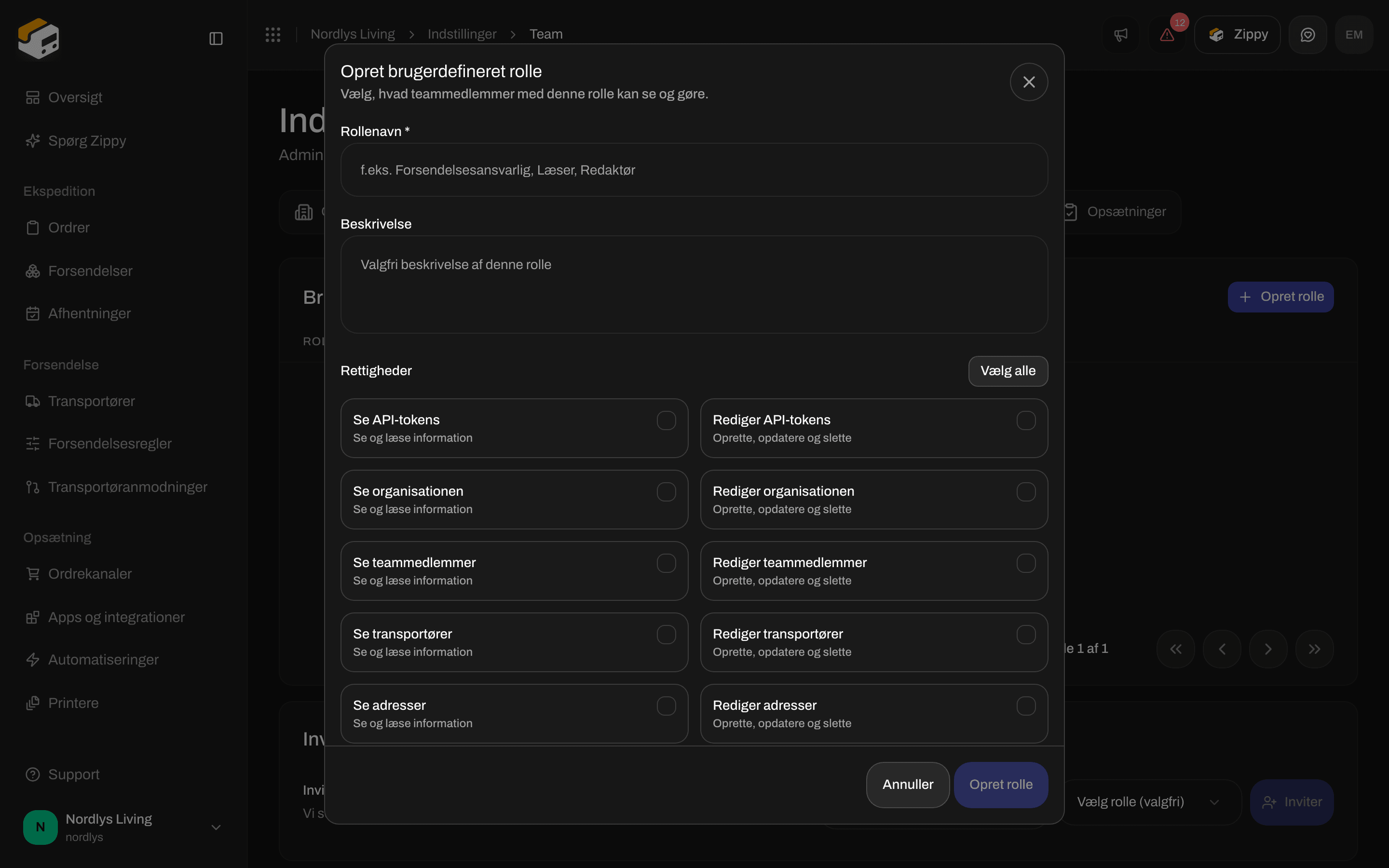The width and height of the screenshot is (1389, 868).
Task: Tick the Se teammedlemmer permission
Action: pyautogui.click(x=666, y=563)
